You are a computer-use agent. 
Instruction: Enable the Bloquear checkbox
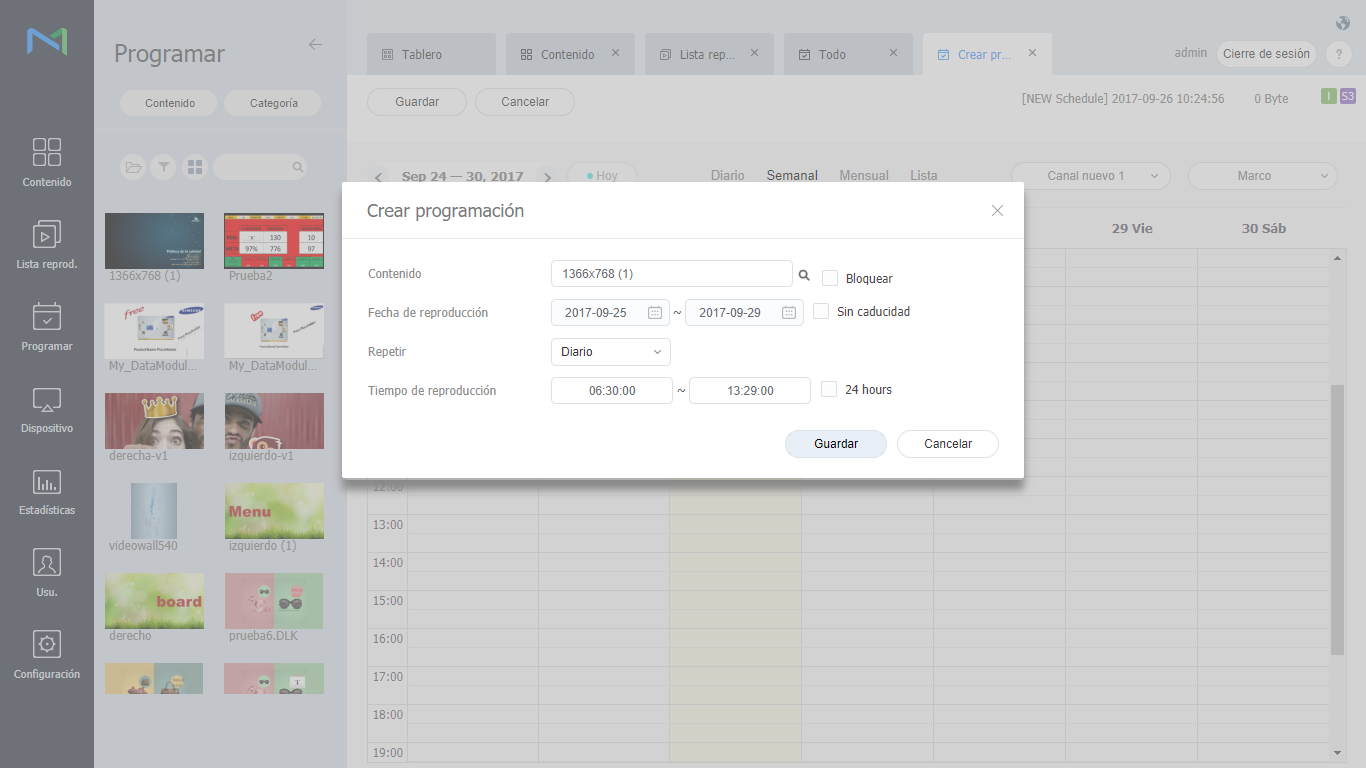(x=830, y=278)
